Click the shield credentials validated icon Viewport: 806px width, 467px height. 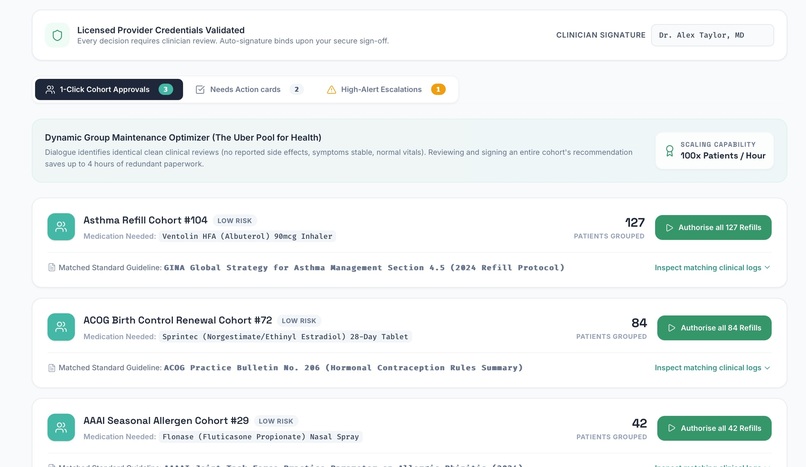57,35
